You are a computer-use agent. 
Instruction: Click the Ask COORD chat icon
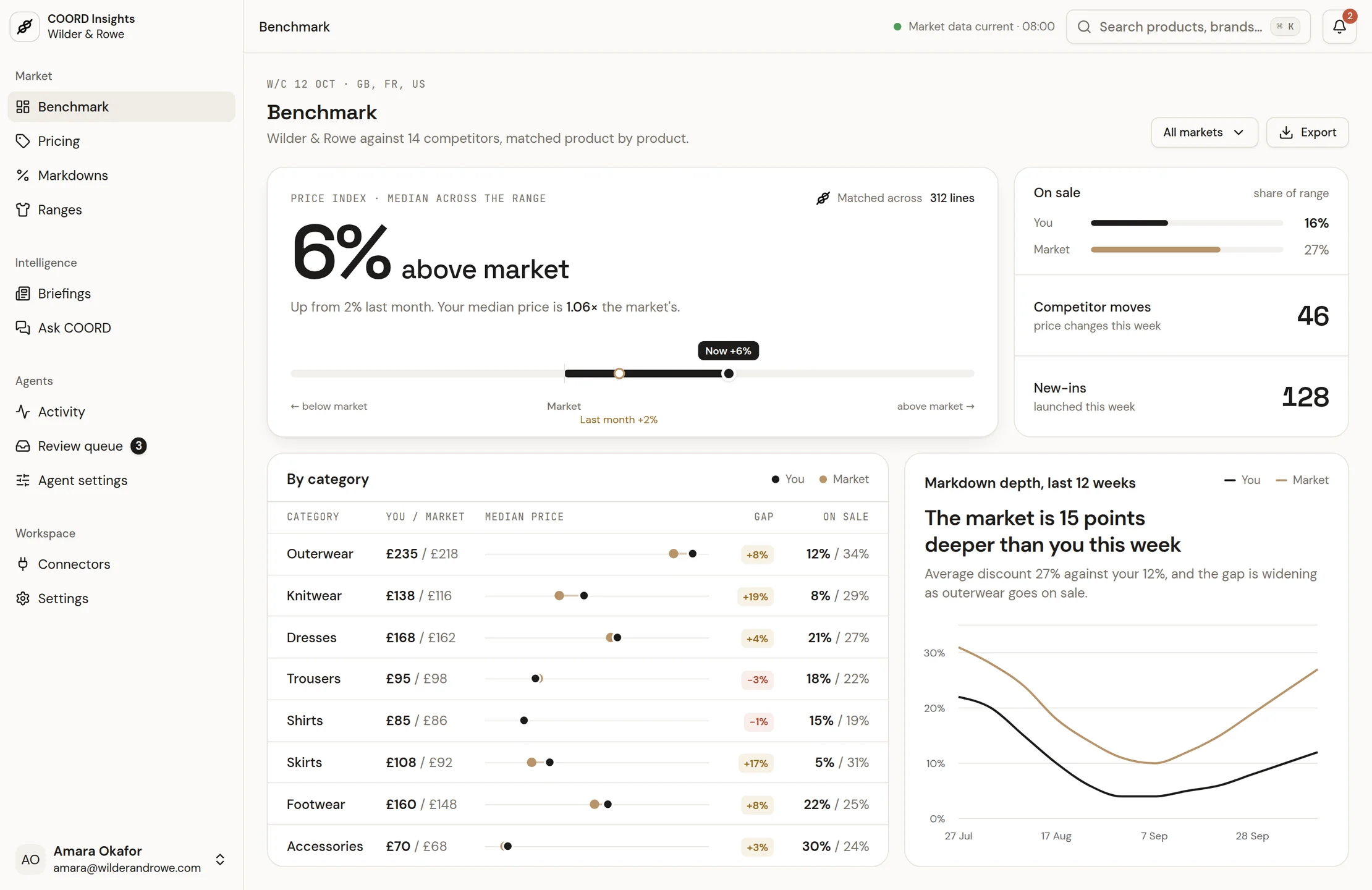pyautogui.click(x=23, y=328)
